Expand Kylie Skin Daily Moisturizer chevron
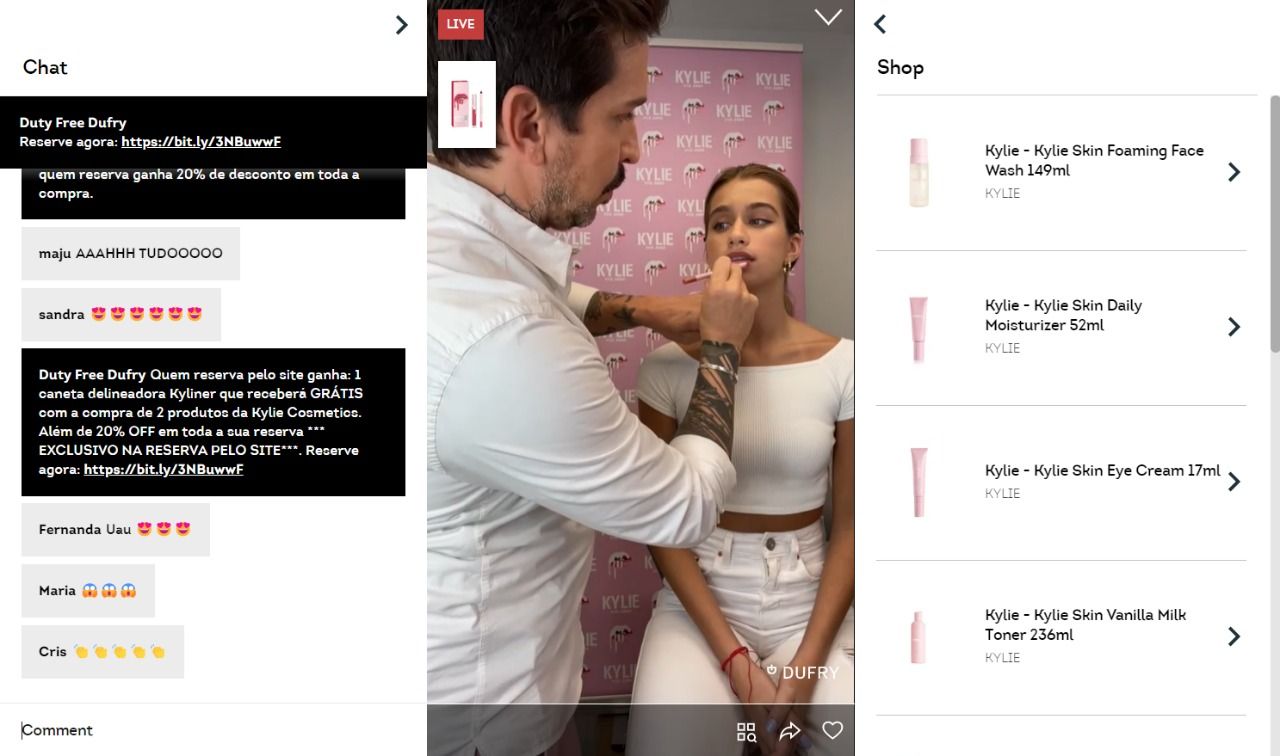The image size is (1280, 756). click(x=1234, y=327)
